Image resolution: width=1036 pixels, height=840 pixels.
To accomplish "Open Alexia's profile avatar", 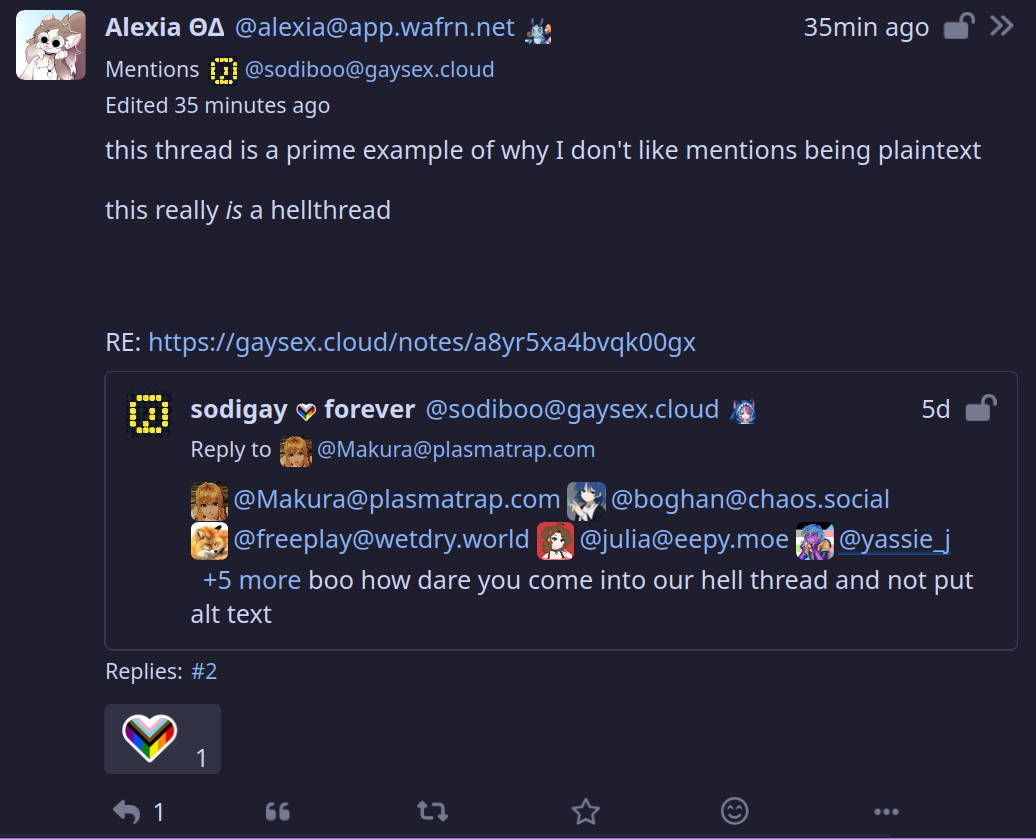I will coord(51,45).
